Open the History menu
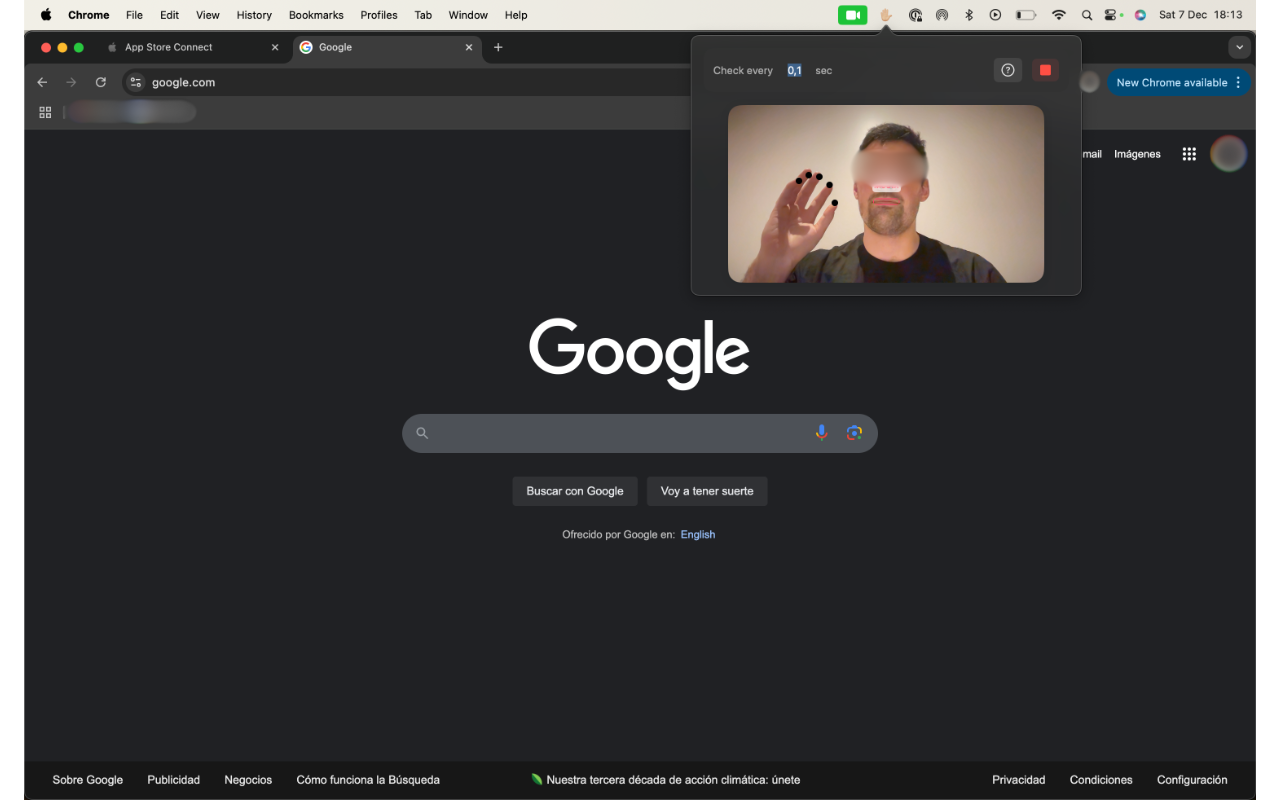Viewport: 1280px width, 800px height. tap(254, 15)
